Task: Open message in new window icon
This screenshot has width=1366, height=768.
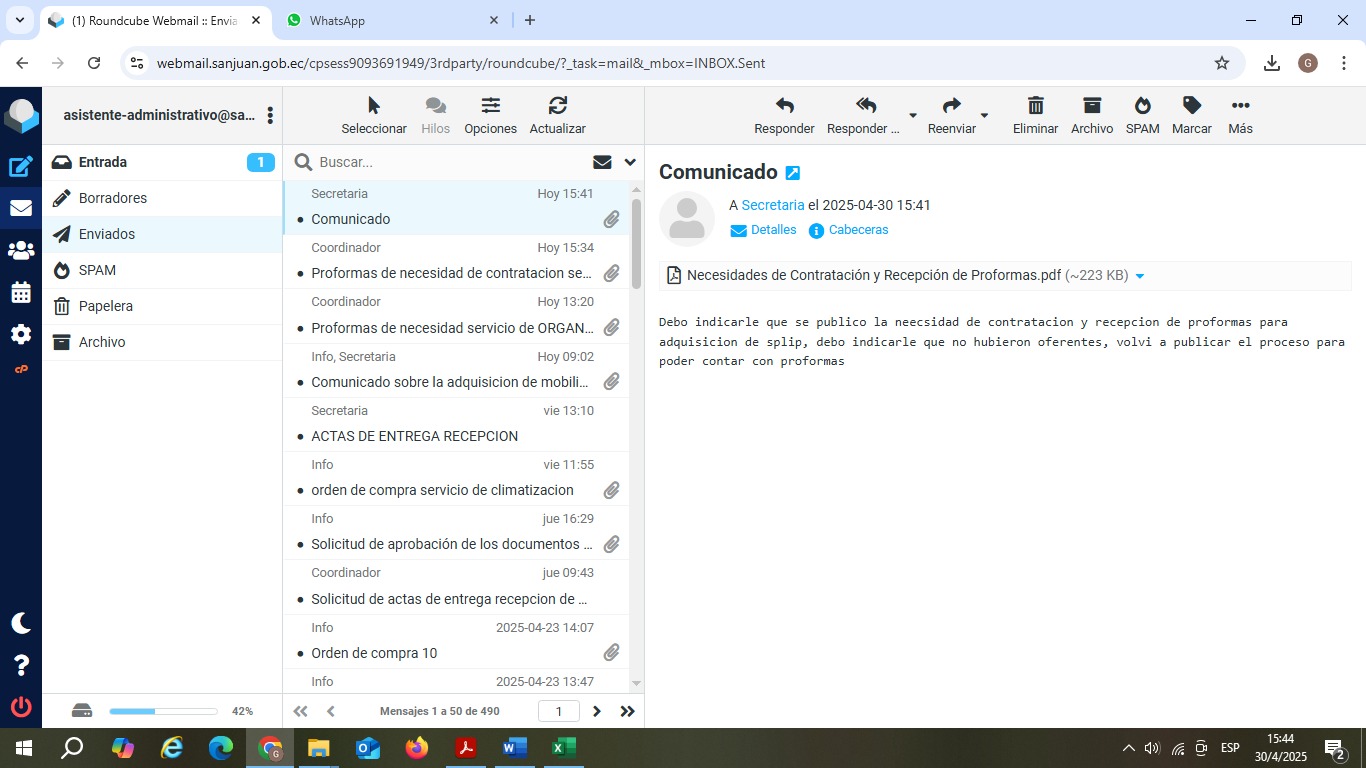Action: coord(793,173)
